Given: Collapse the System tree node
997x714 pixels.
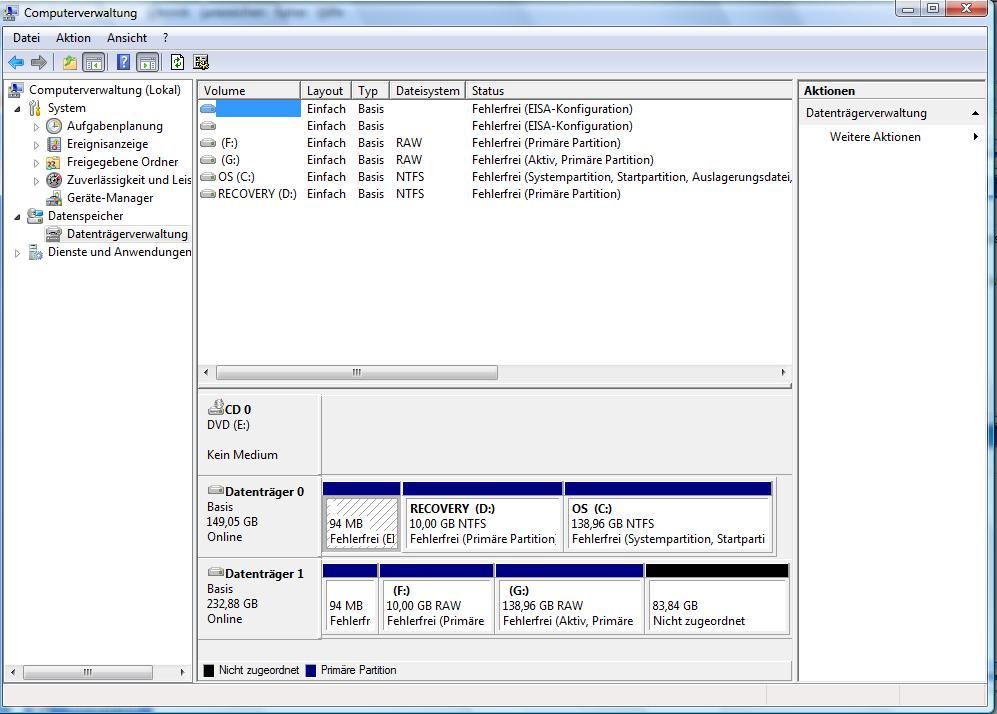Looking at the screenshot, I should tap(17, 108).
